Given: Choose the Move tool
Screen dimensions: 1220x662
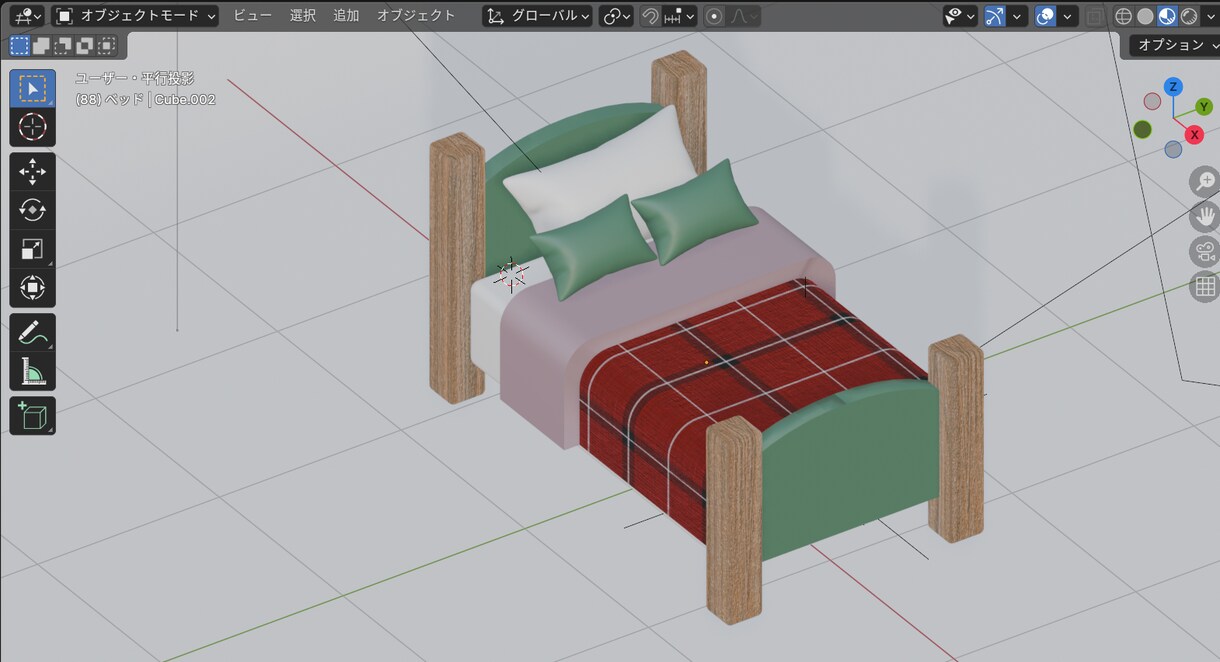Looking at the screenshot, I should tap(32, 172).
